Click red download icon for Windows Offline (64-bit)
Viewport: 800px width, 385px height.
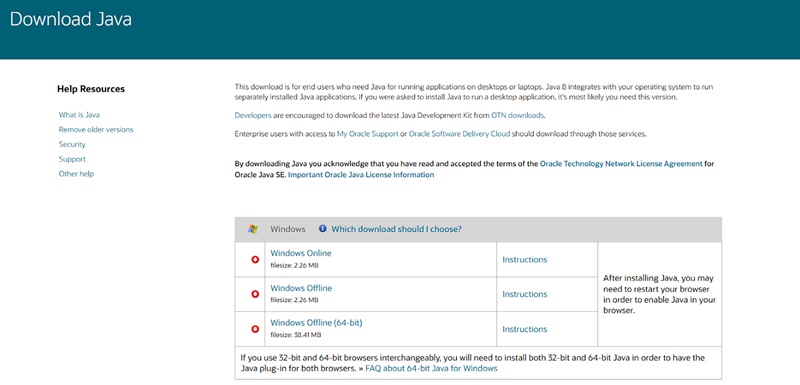tap(255, 329)
